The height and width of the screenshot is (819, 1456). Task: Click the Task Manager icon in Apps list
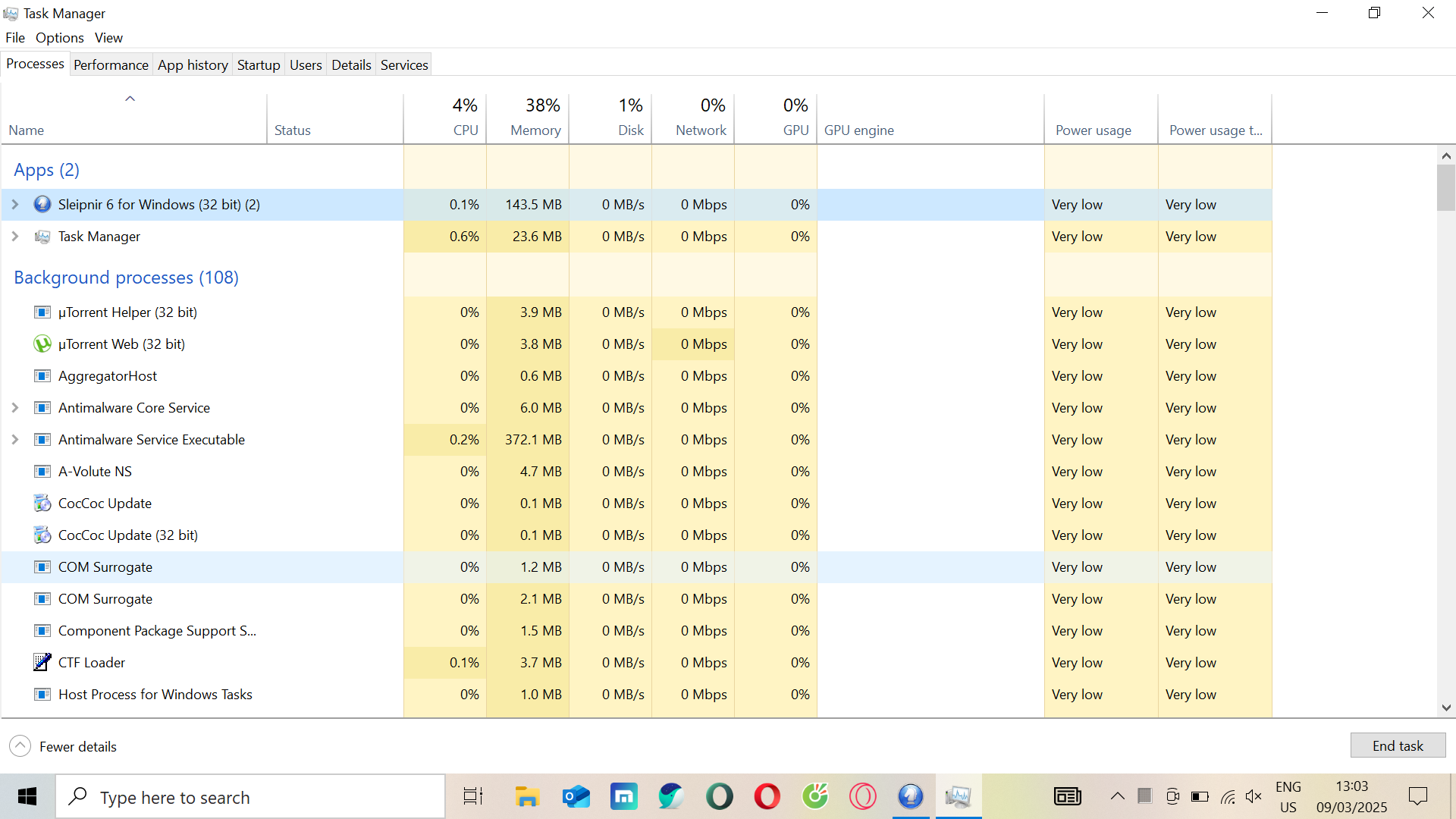point(42,237)
